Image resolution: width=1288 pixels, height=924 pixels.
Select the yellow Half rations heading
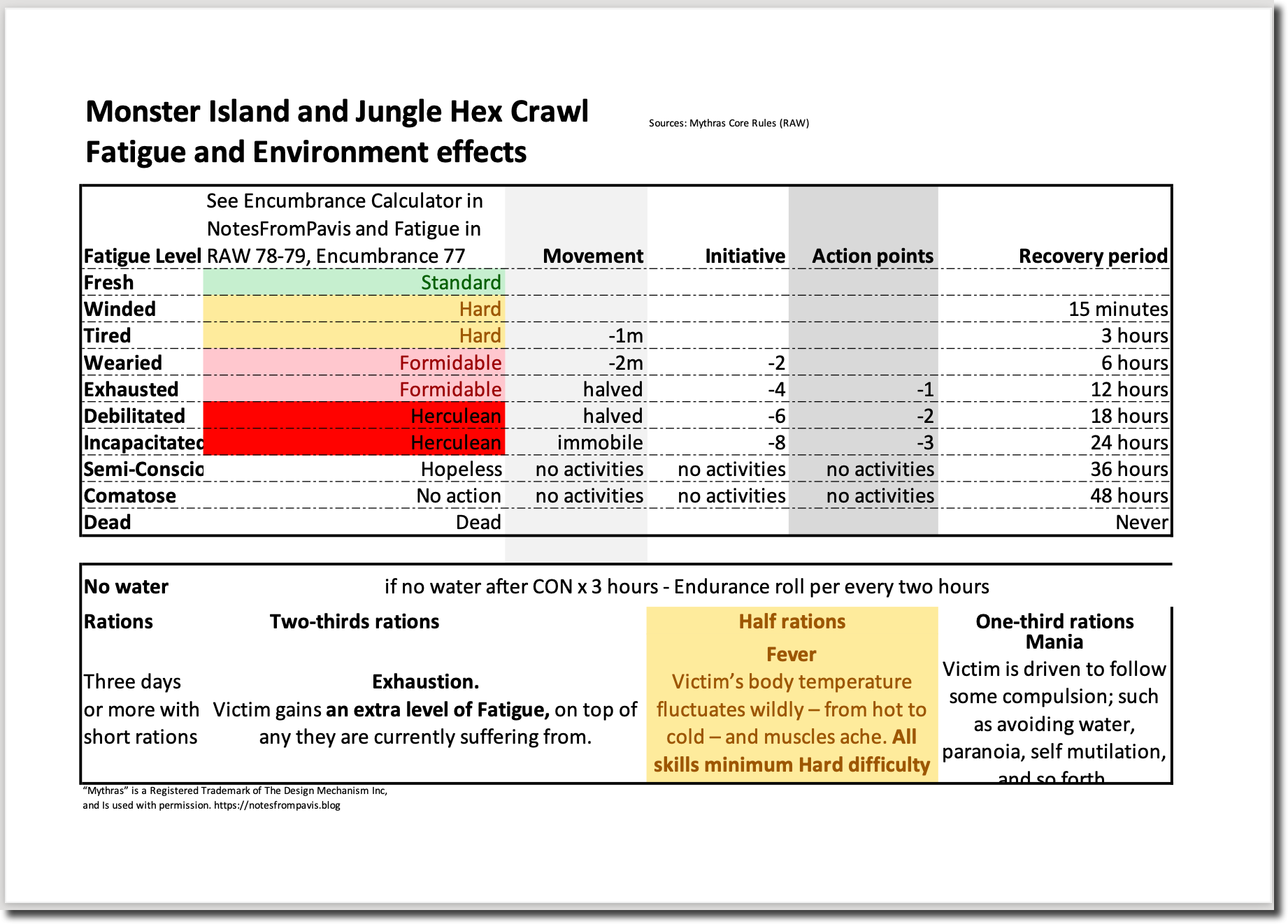pos(792,621)
